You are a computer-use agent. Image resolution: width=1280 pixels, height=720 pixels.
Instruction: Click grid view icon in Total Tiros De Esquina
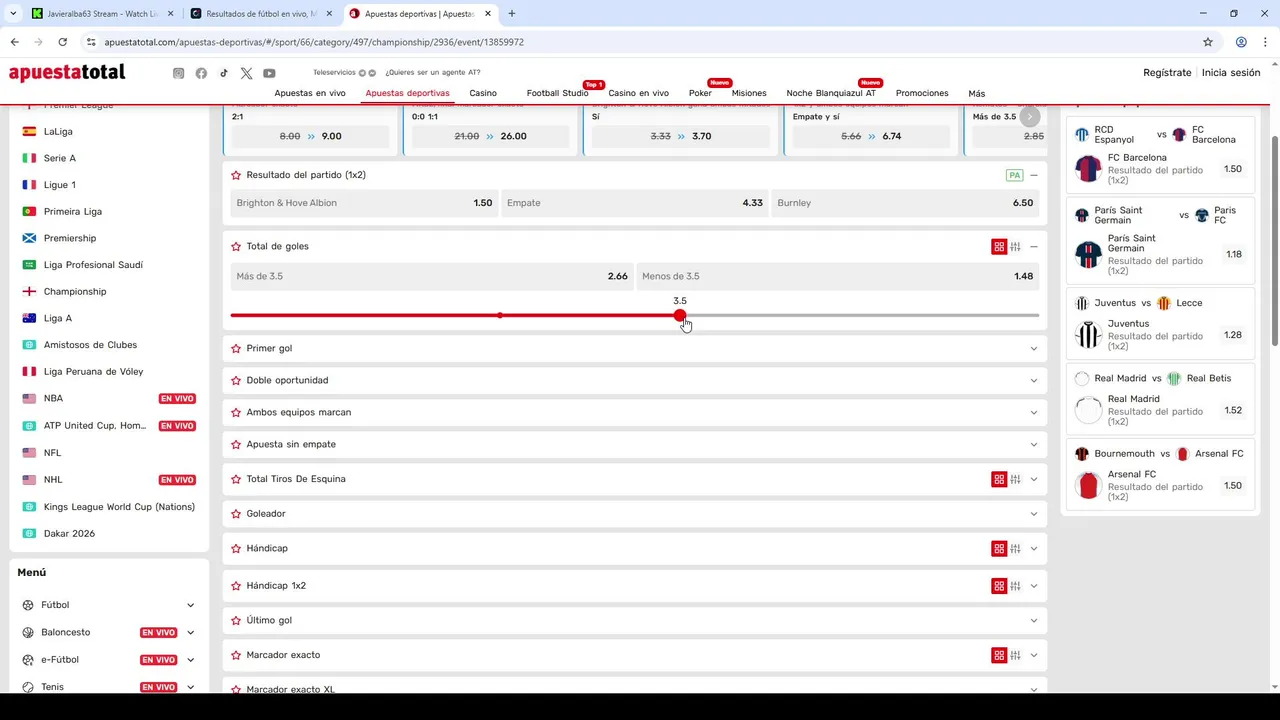(999, 479)
